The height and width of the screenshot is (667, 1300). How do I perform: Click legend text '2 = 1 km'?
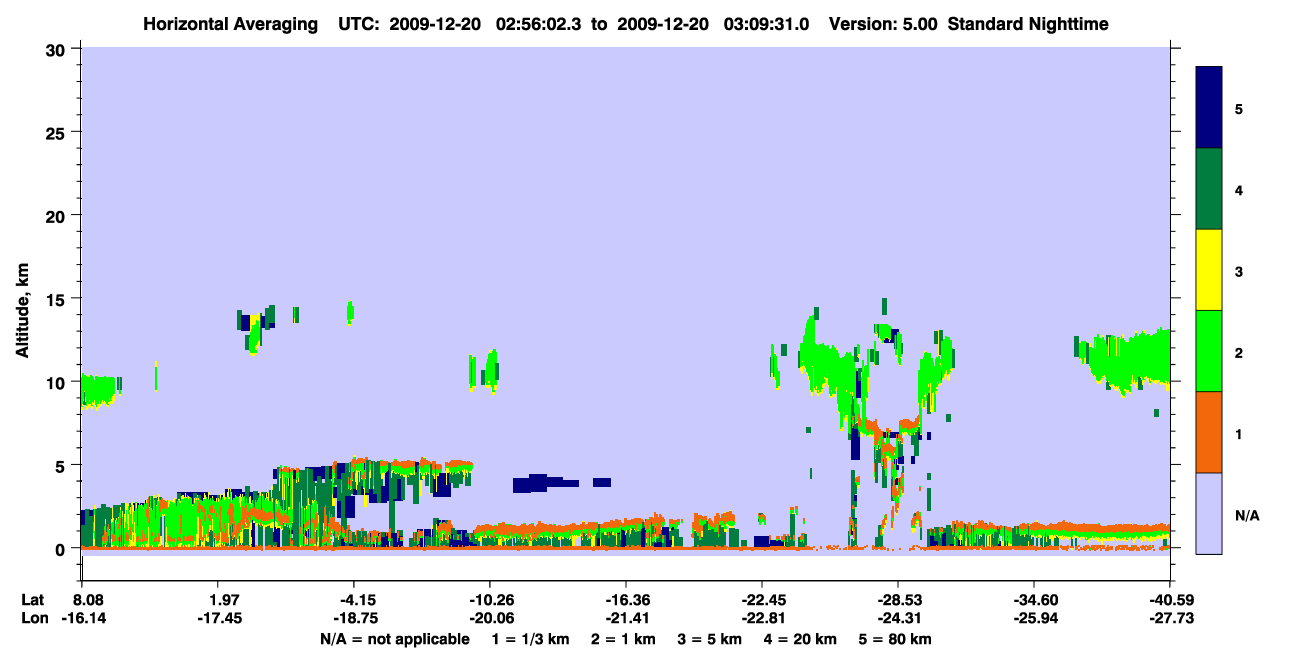coord(625,639)
